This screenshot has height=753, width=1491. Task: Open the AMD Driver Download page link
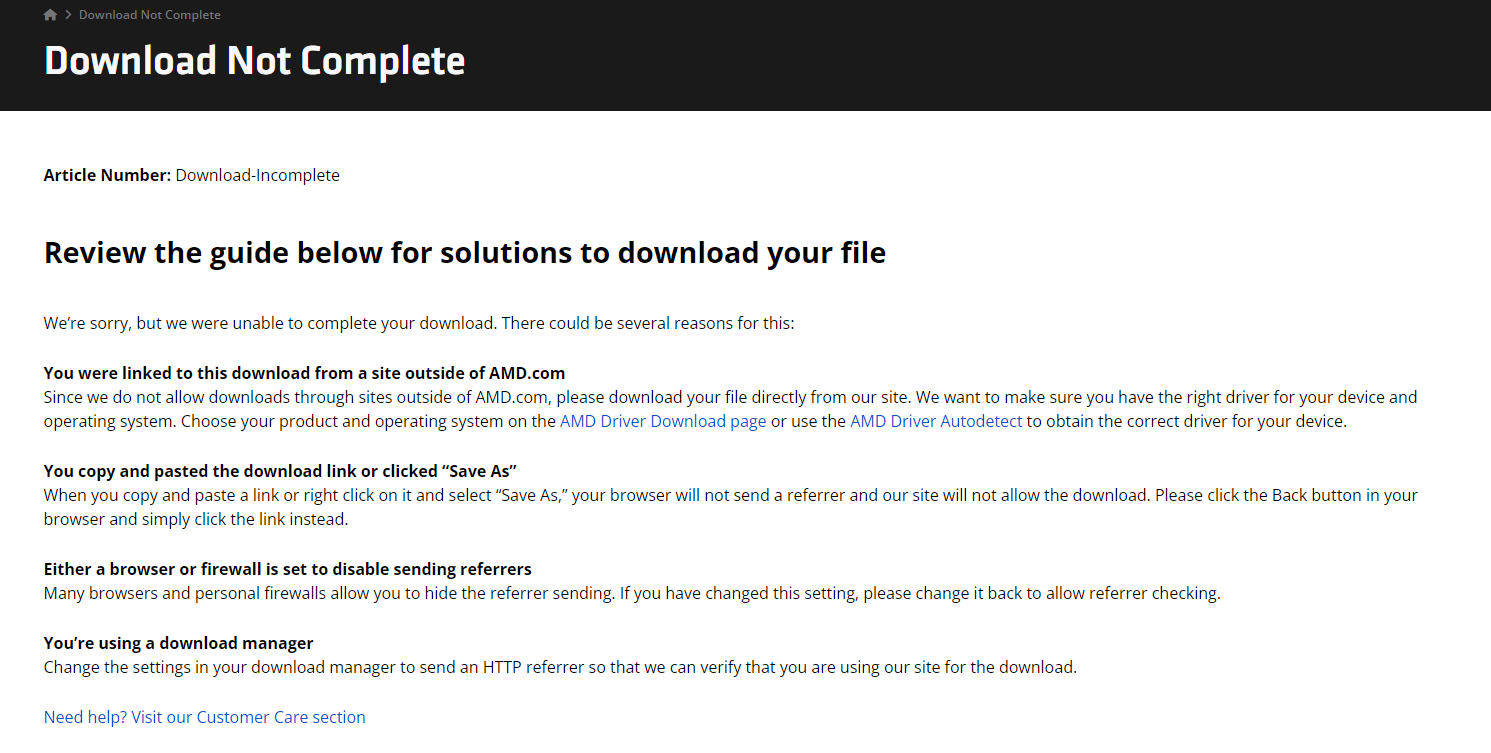tap(663, 421)
